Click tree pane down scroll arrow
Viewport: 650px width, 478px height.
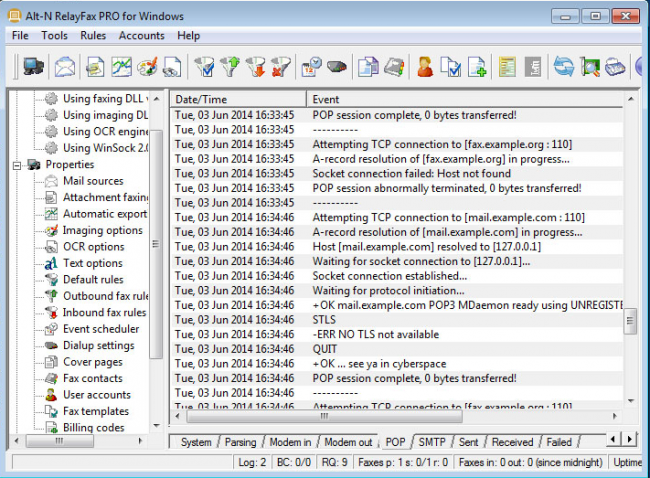pyautogui.click(x=157, y=426)
